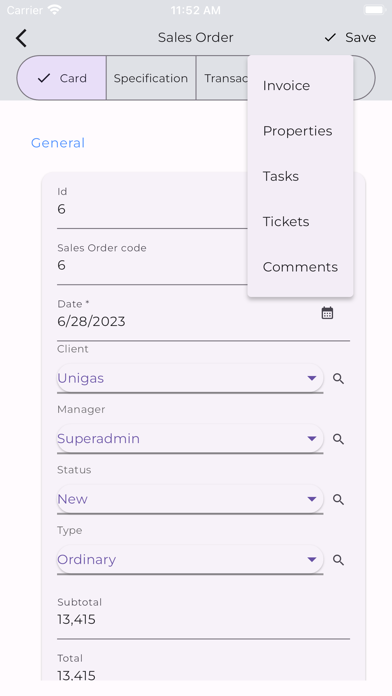
Task: Open the Type dropdown showing Ordinary
Action: (190, 559)
